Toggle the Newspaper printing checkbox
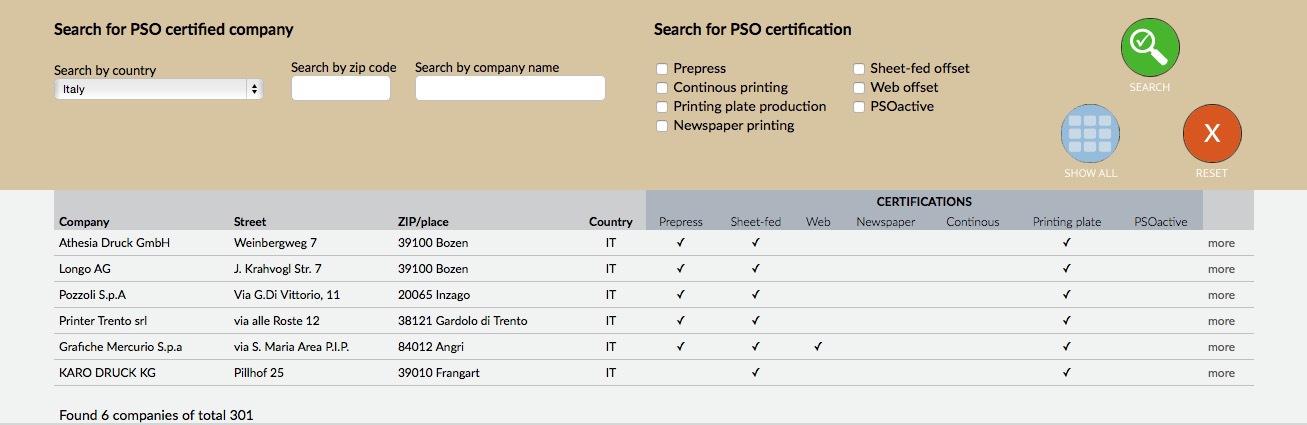 662,126
